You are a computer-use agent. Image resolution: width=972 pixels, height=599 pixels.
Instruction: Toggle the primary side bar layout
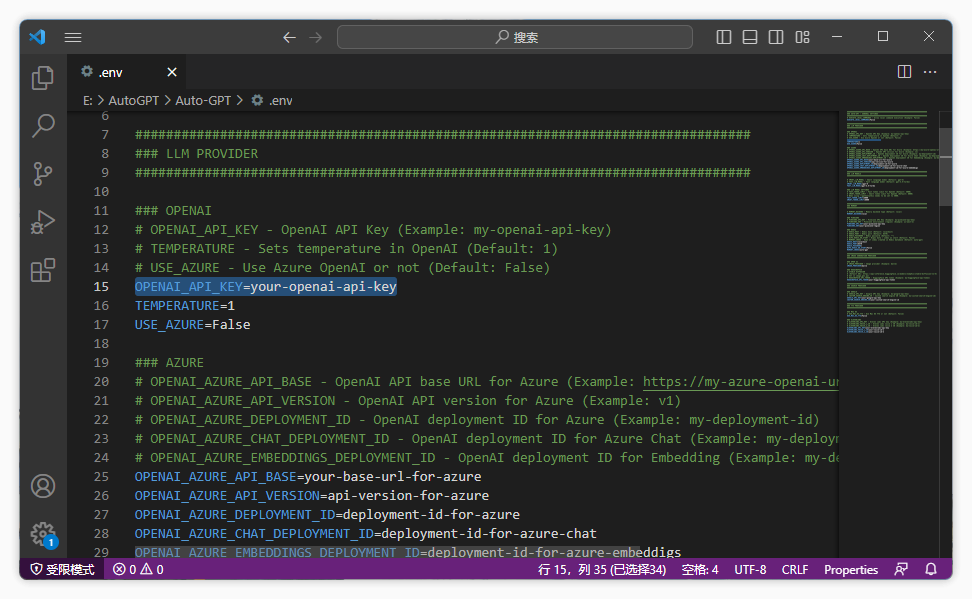click(724, 37)
